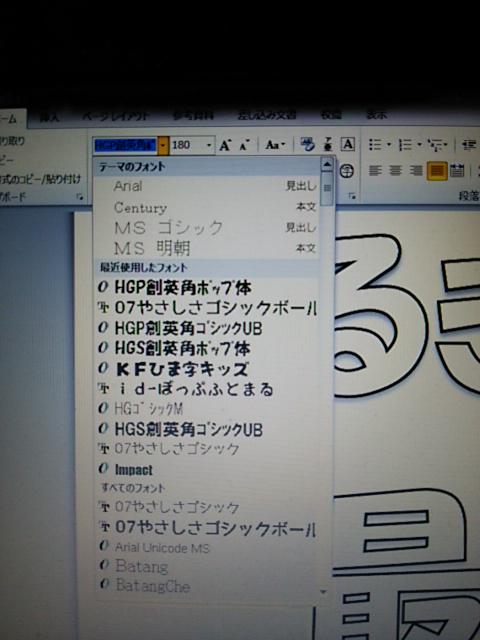The width and height of the screenshot is (480, 640).
Task: Expand the numbering style dropdown arrow
Action: pyautogui.click(x=419, y=144)
